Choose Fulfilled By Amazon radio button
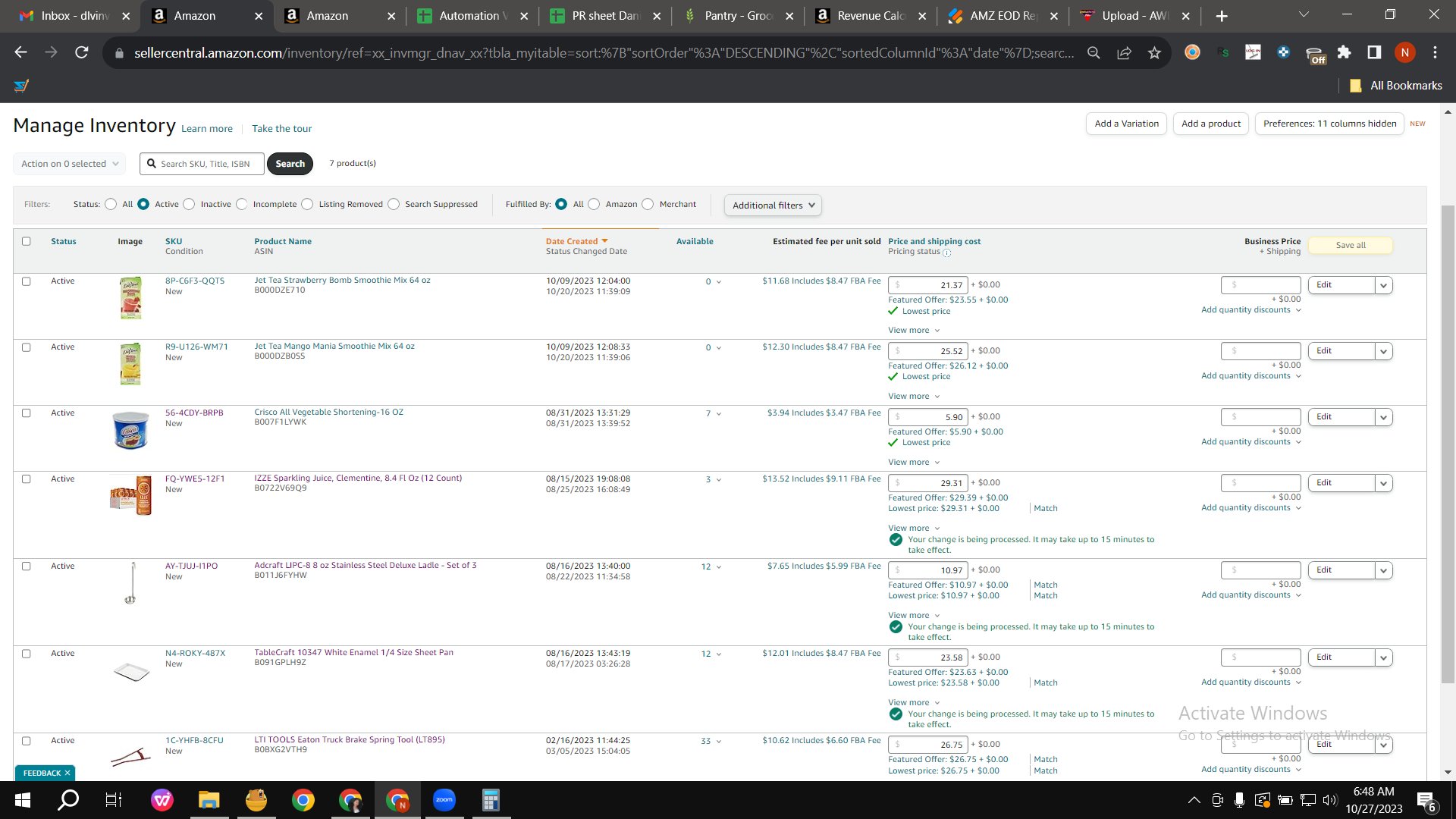Screen dimensions: 1456x819 click(594, 204)
